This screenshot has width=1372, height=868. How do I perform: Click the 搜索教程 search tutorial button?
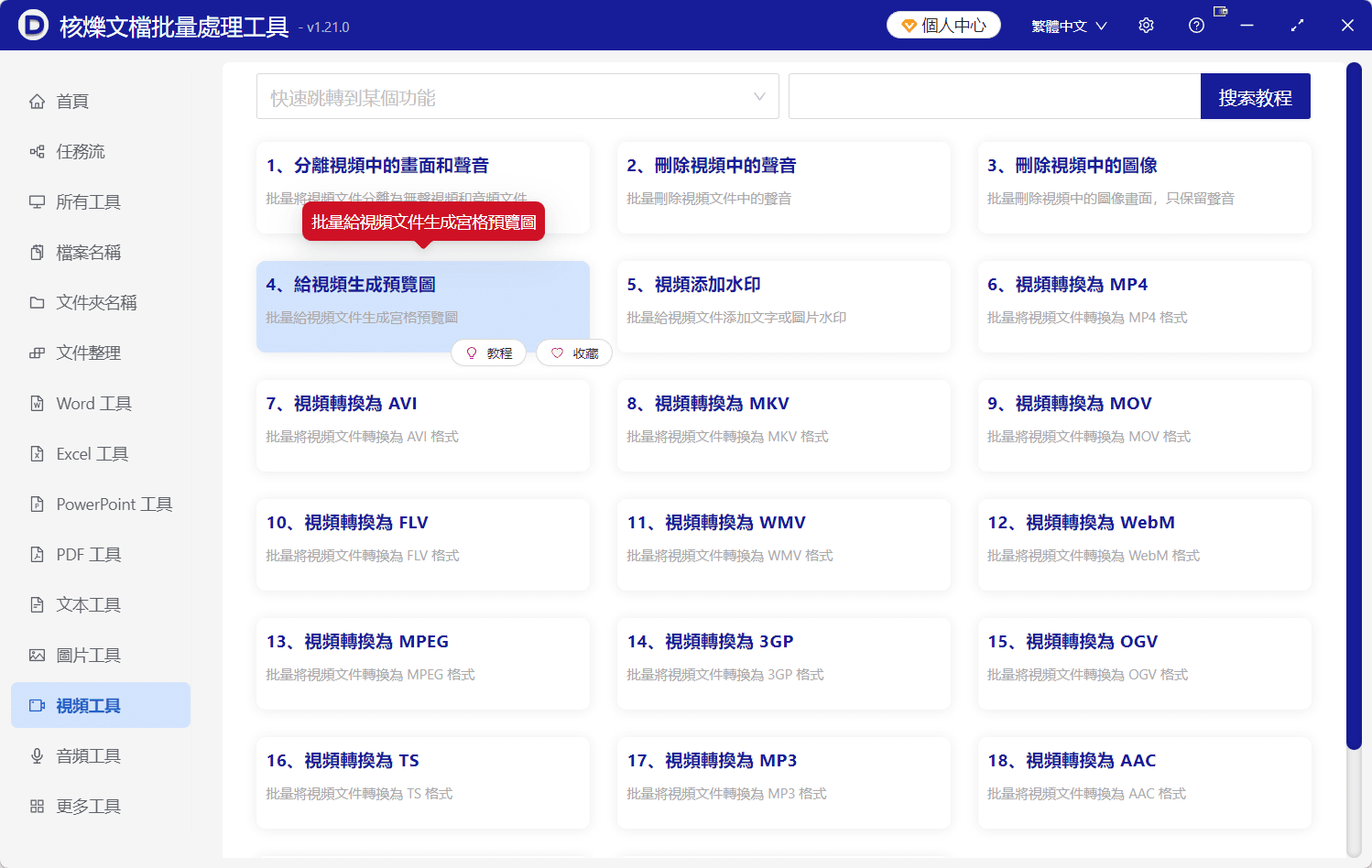click(1255, 96)
